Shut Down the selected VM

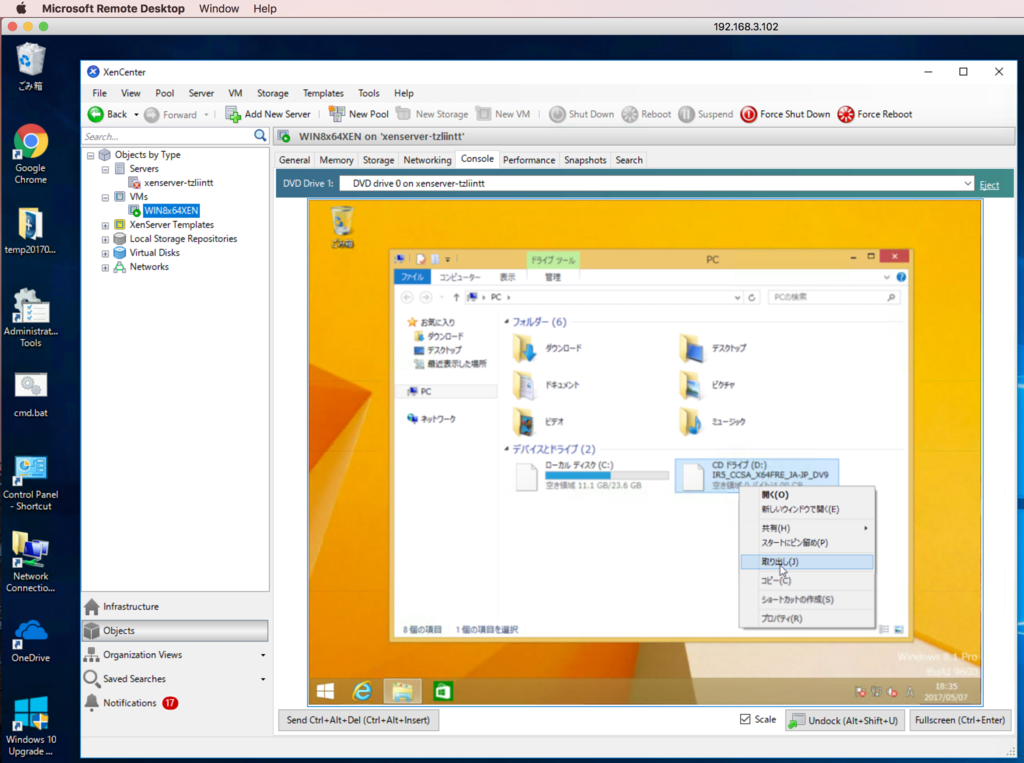pyautogui.click(x=582, y=114)
